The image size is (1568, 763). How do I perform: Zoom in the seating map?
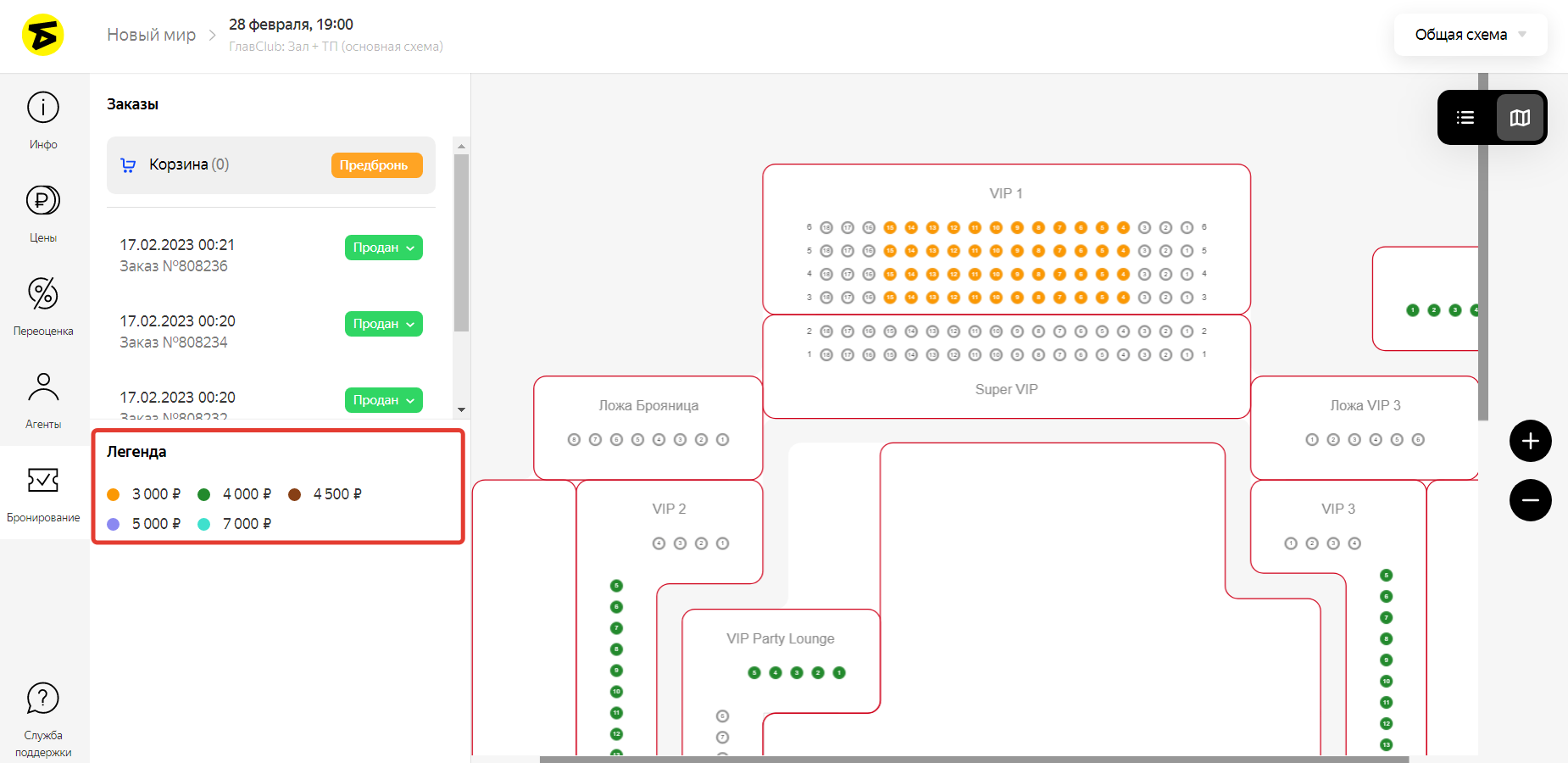(1531, 441)
